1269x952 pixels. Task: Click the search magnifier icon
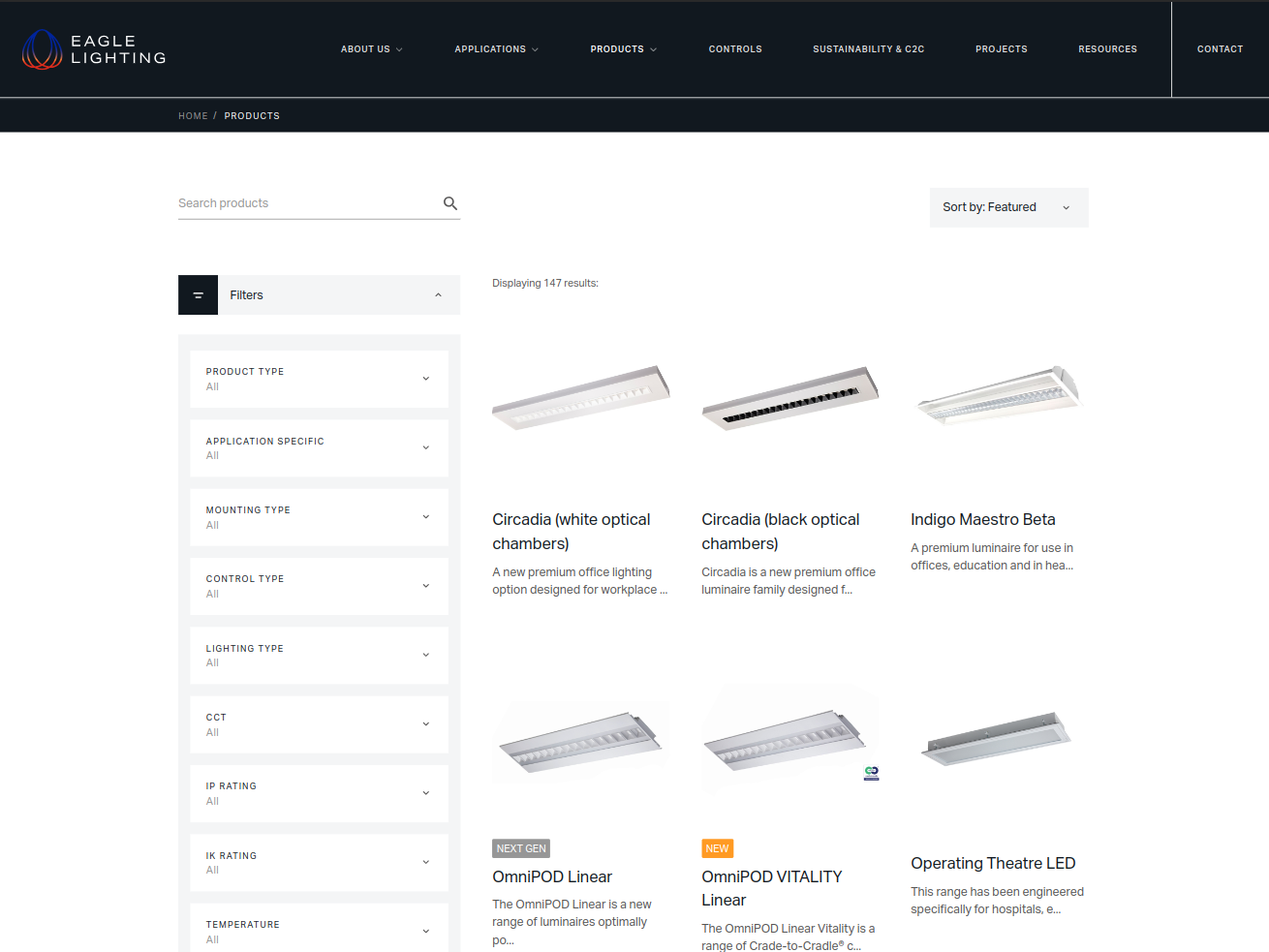click(x=449, y=203)
